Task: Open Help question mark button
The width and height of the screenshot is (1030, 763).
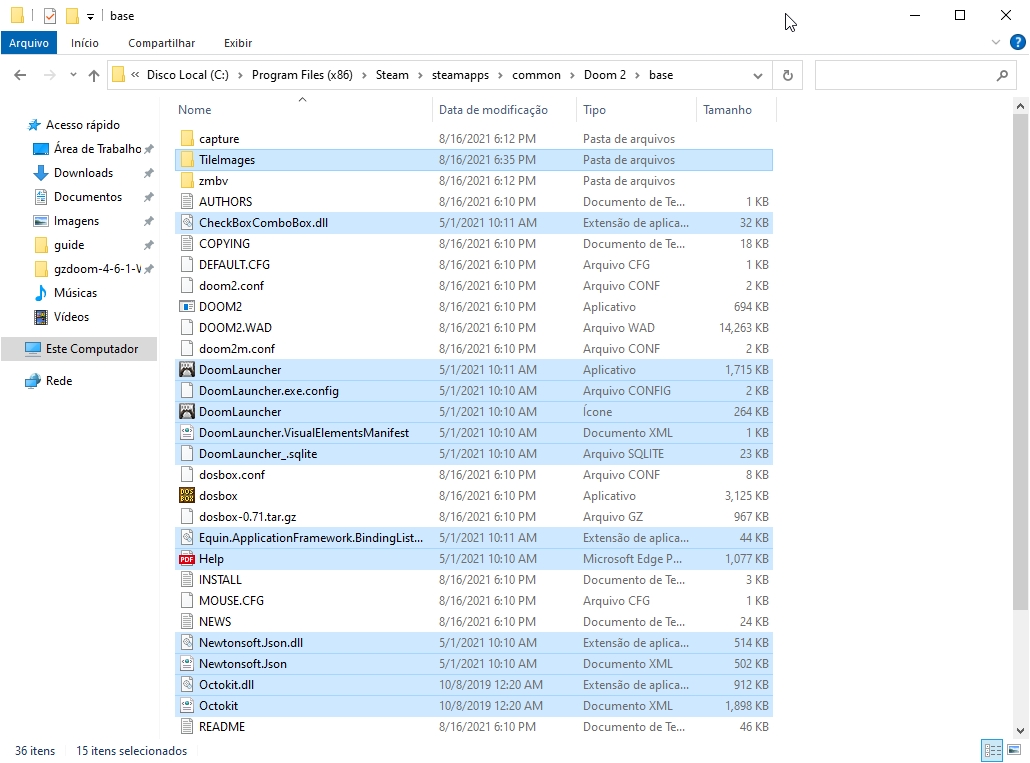Action: 1018,43
